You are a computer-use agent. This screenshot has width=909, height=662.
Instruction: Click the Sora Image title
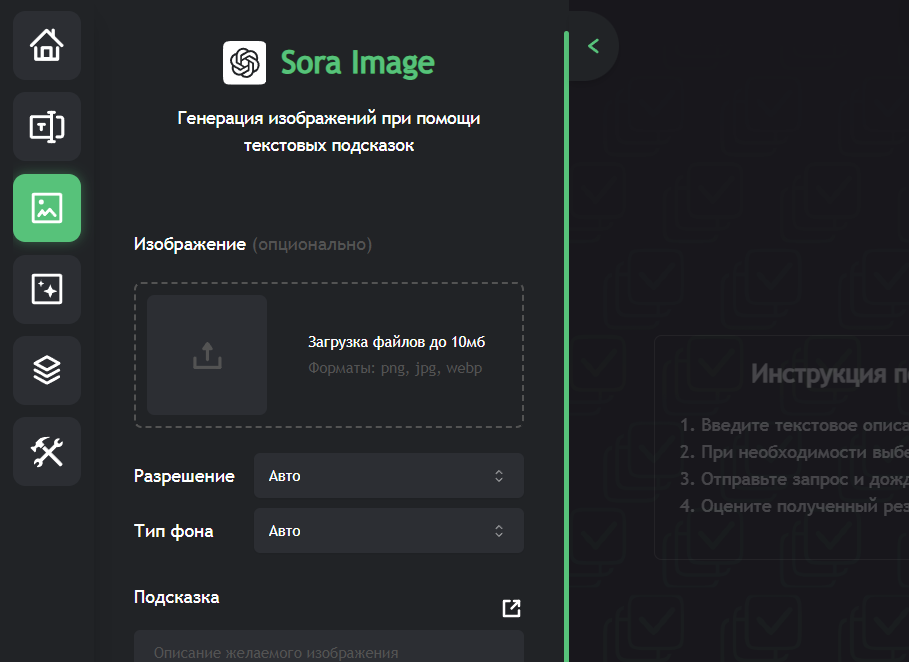pyautogui.click(x=358, y=63)
